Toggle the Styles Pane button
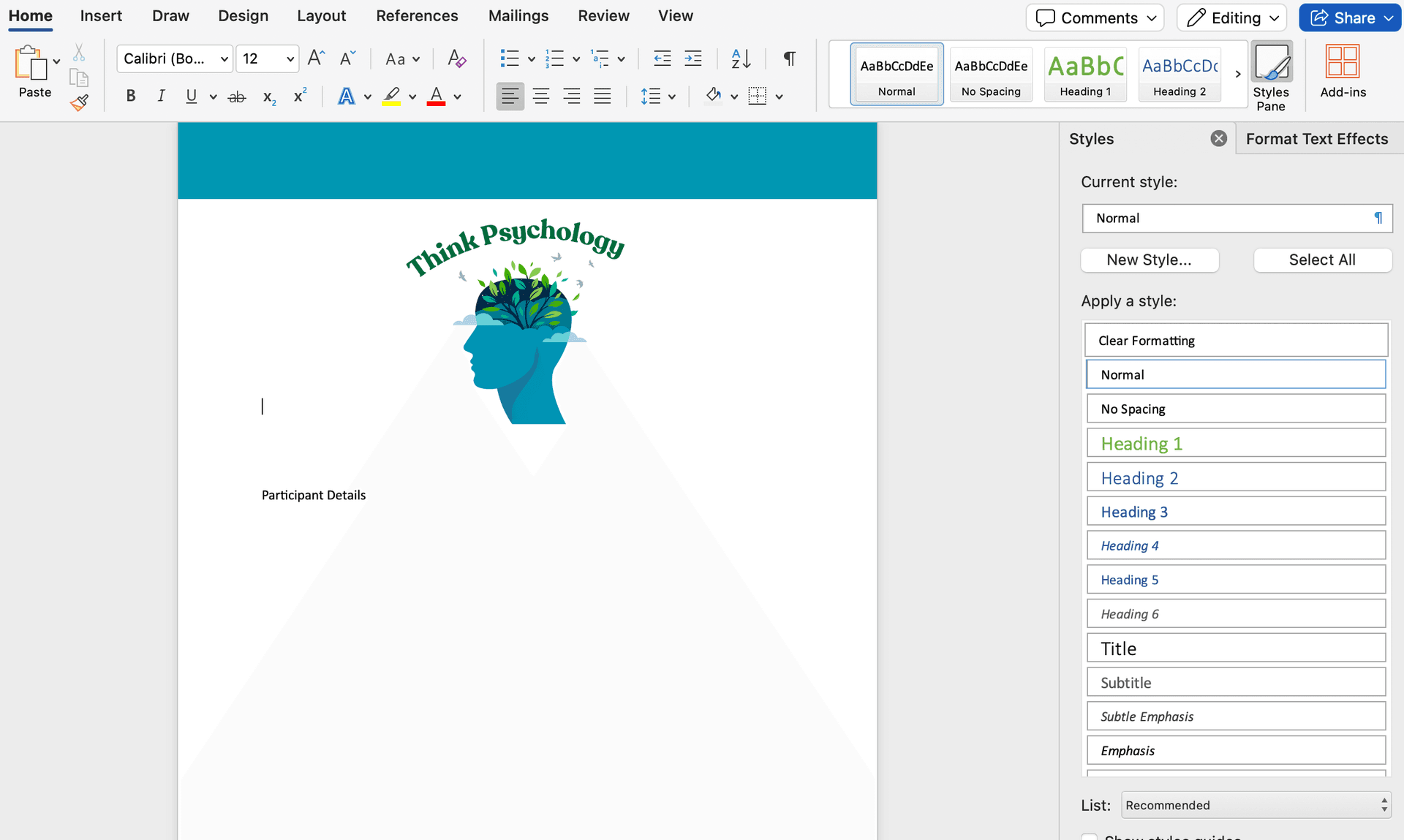The image size is (1404, 840). pos(1271,75)
